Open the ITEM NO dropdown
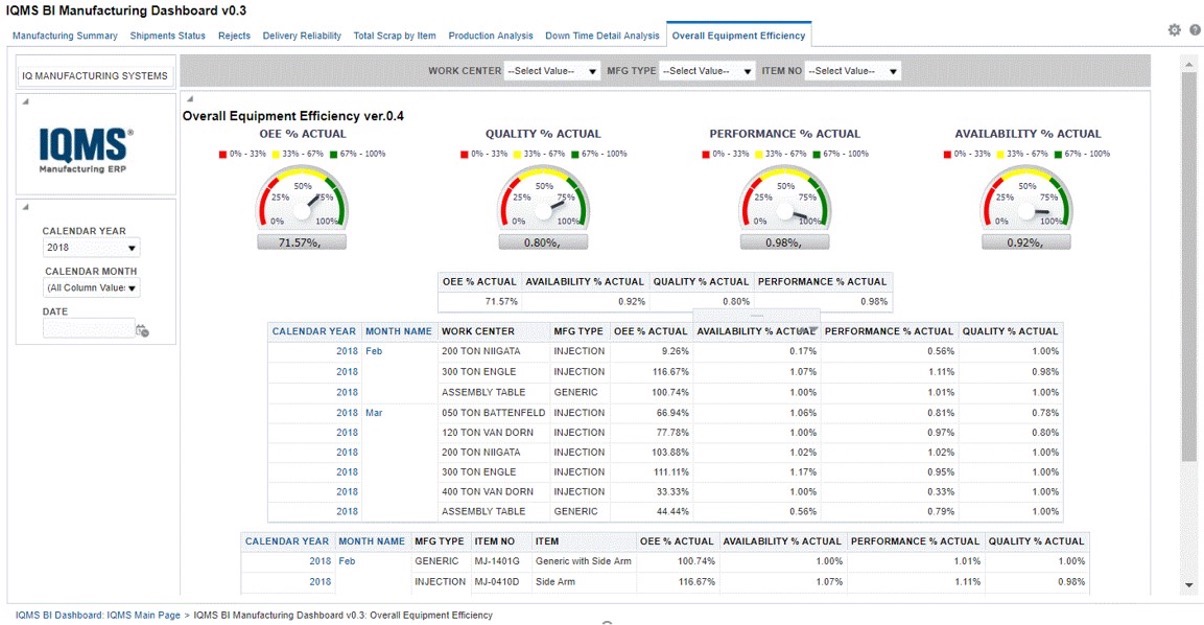 point(853,71)
